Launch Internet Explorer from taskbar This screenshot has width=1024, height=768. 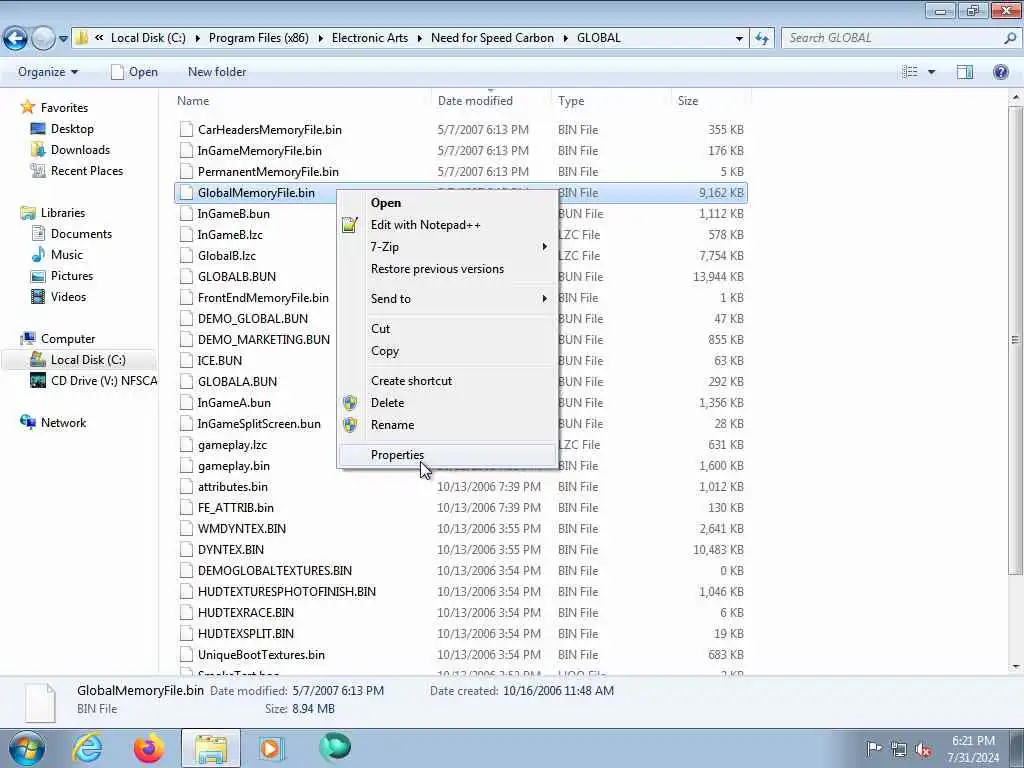(x=87, y=748)
